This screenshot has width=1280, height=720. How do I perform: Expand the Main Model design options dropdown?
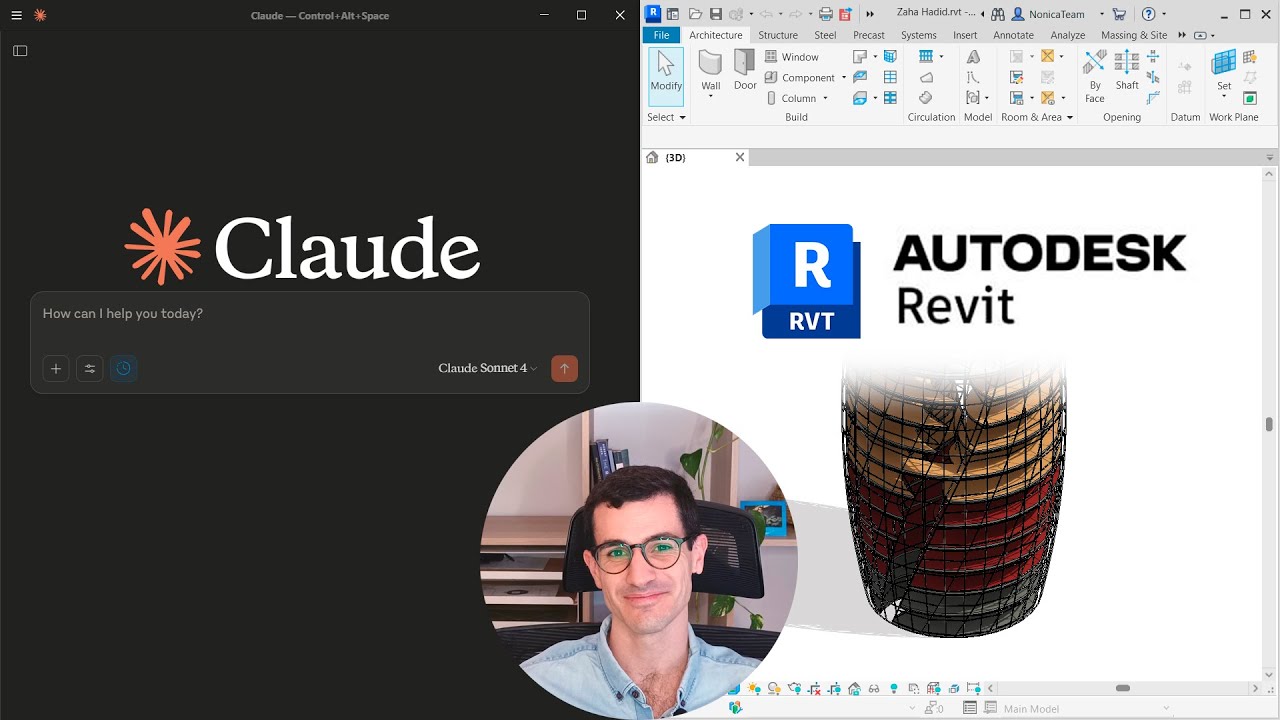[x=1166, y=708]
